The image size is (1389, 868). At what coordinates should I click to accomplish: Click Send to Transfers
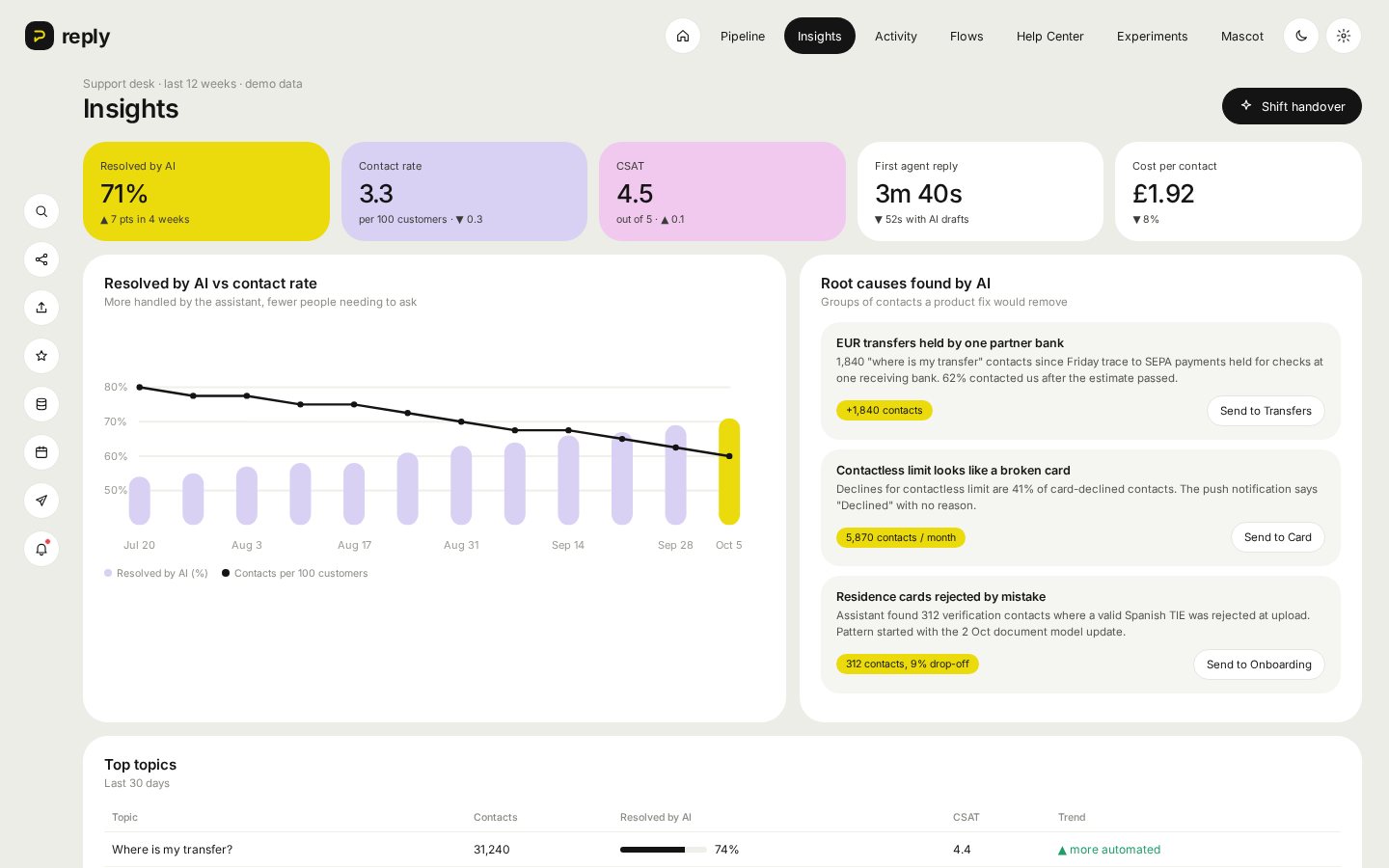tap(1266, 411)
